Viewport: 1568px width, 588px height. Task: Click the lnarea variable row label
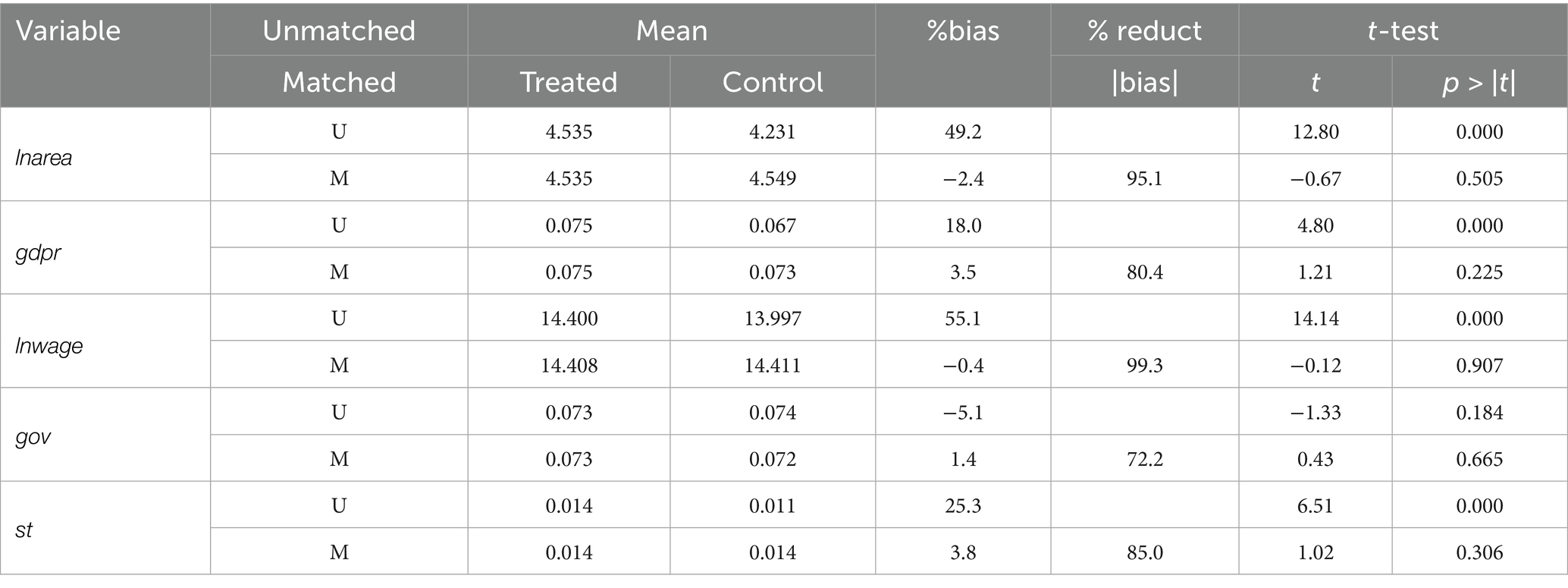44,158
